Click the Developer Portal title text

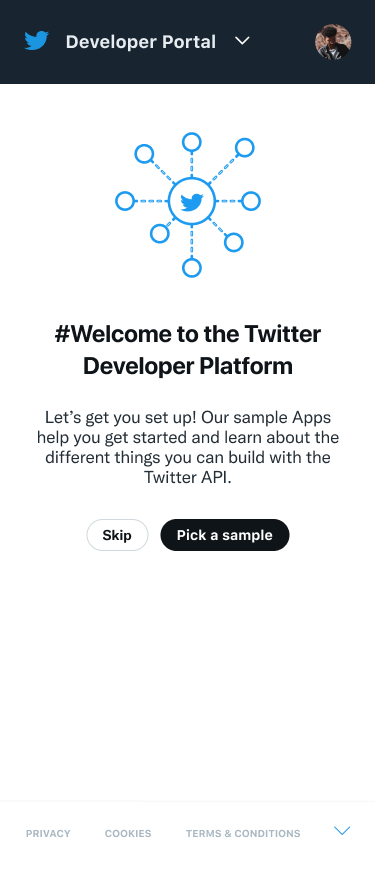tap(141, 42)
